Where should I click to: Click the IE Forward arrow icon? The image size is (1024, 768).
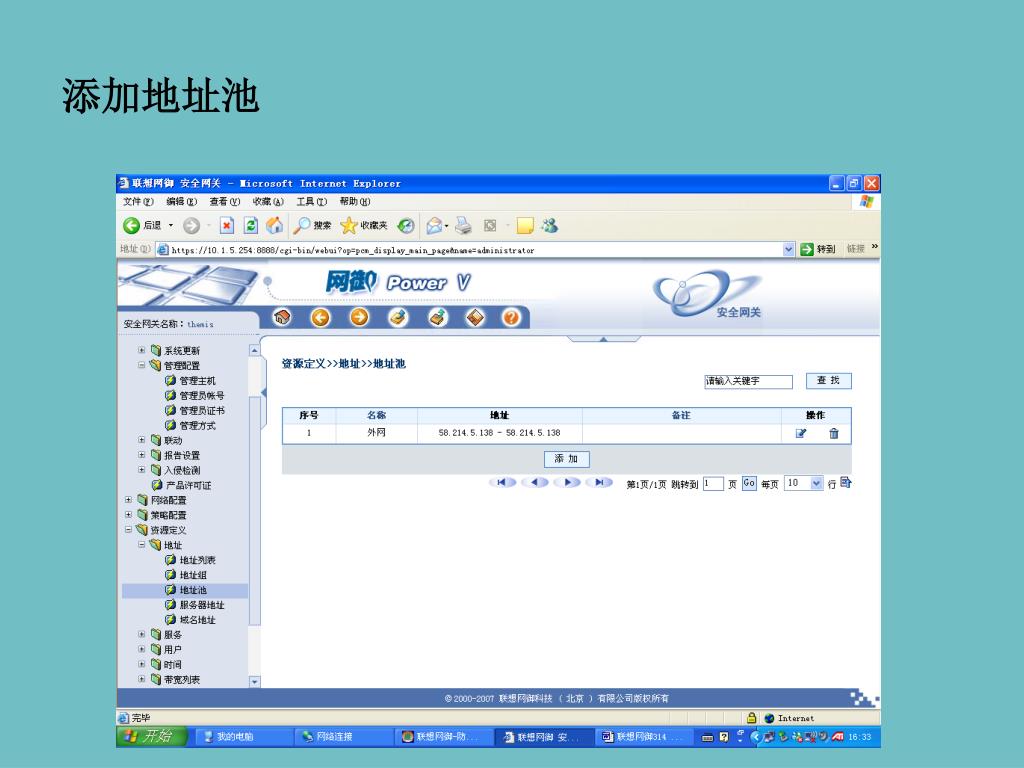(x=191, y=225)
